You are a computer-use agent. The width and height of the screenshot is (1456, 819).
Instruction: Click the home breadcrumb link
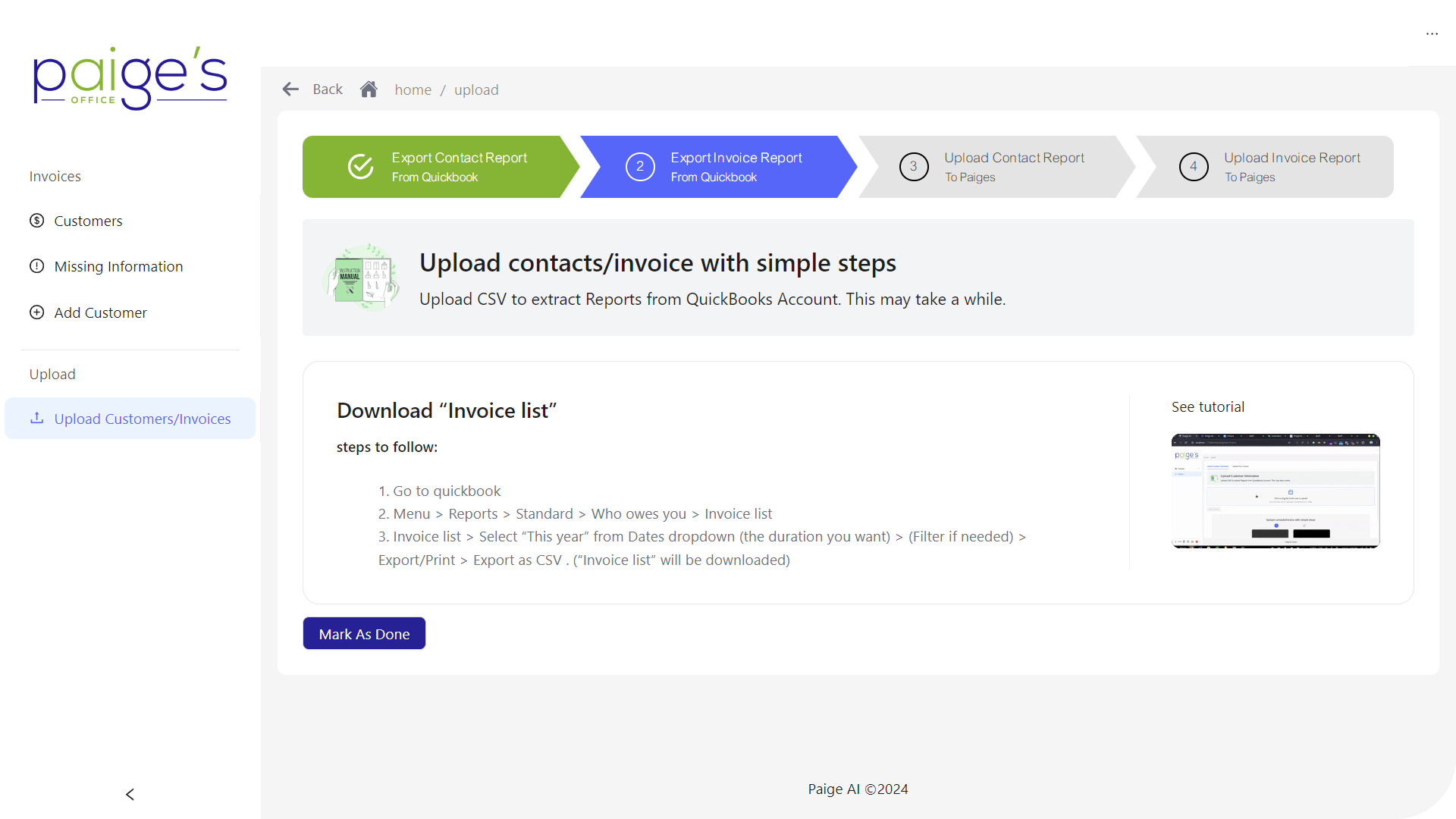tap(413, 89)
